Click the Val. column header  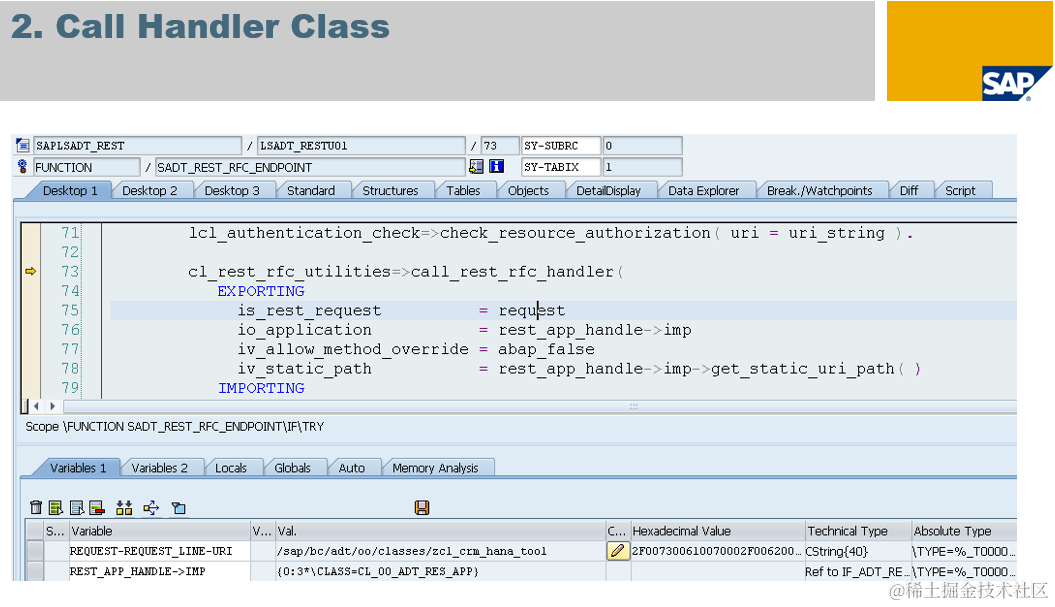(441, 531)
